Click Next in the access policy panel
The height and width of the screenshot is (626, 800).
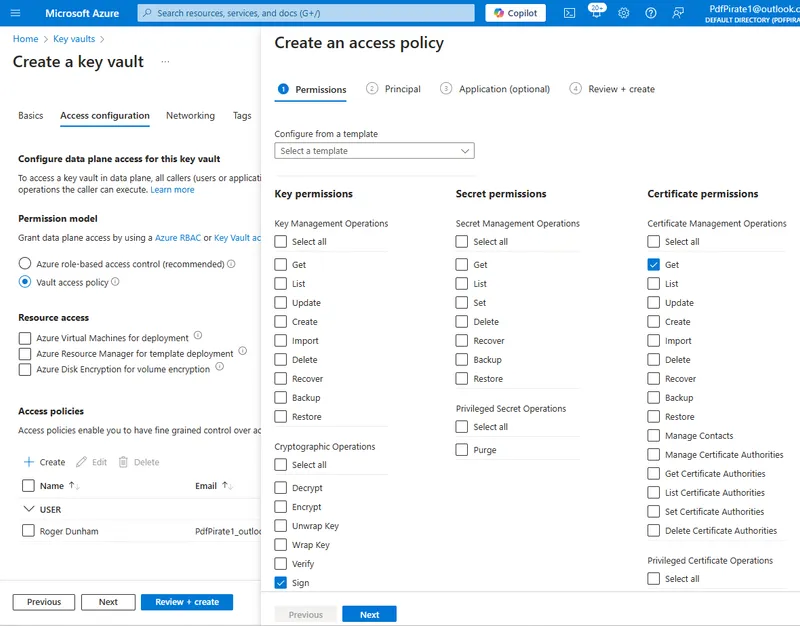369,615
